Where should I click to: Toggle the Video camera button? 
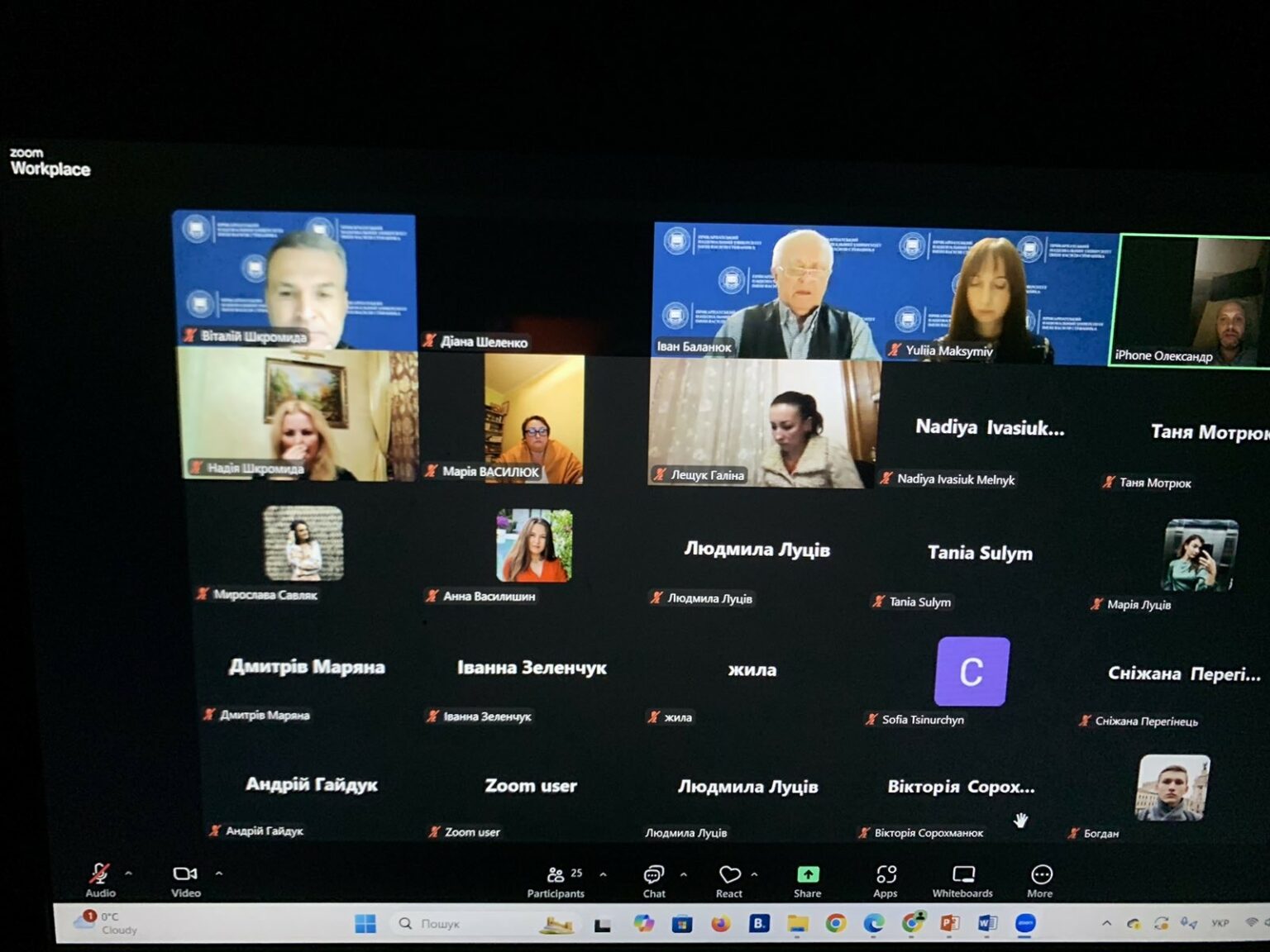click(185, 880)
